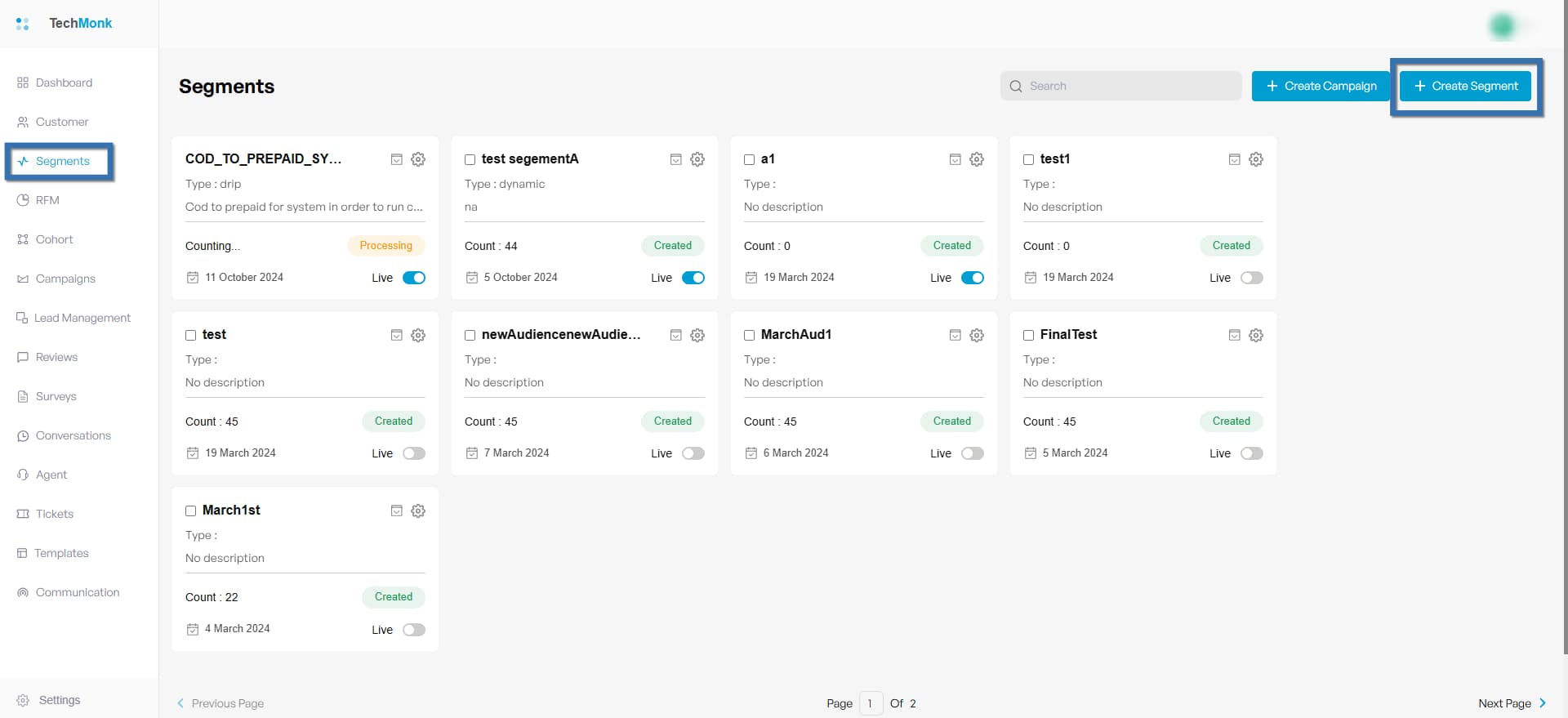
Task: Tick the FinalTest checkbox
Action: [1029, 335]
